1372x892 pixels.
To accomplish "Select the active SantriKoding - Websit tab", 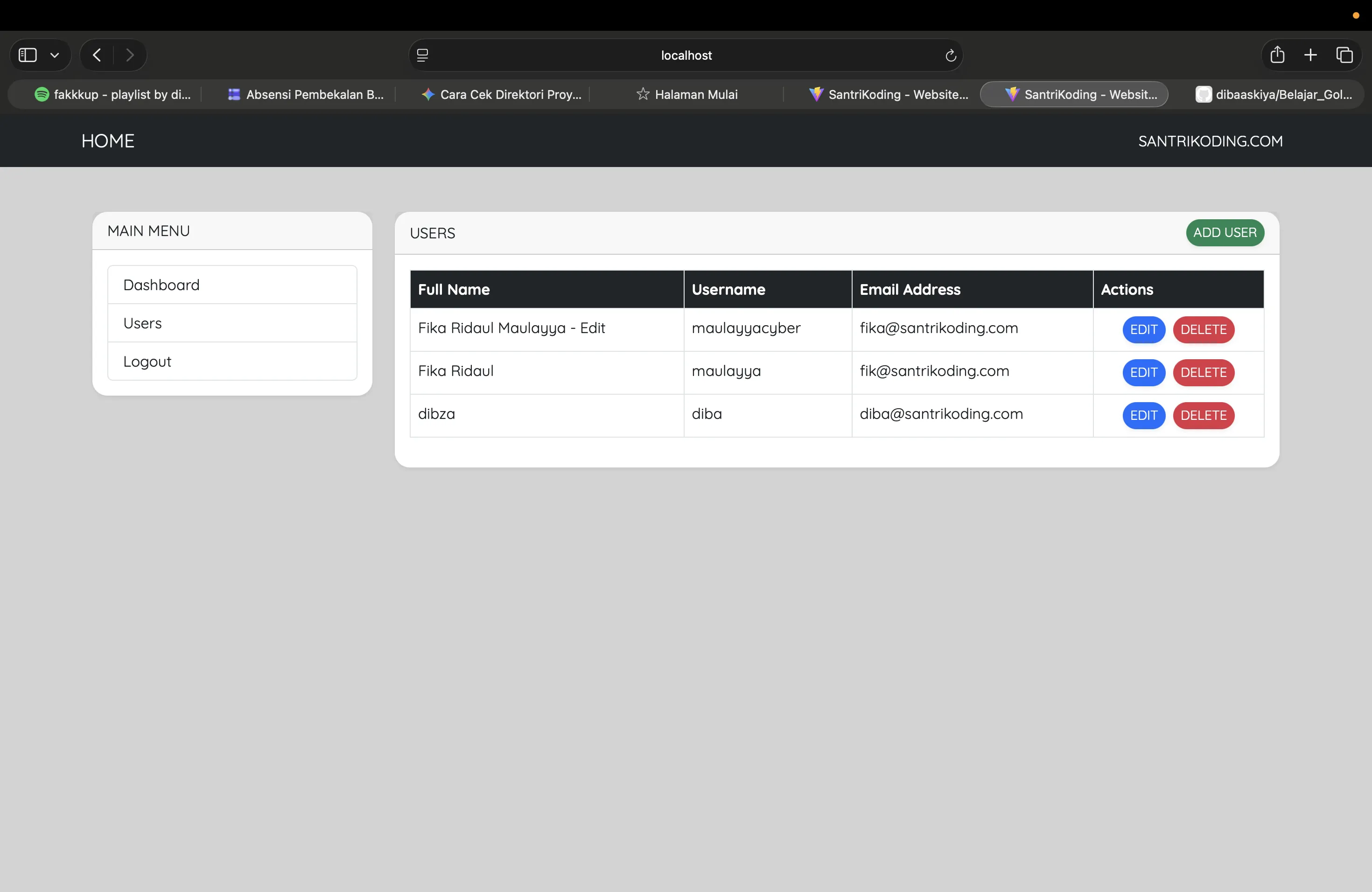I will coord(1074,95).
